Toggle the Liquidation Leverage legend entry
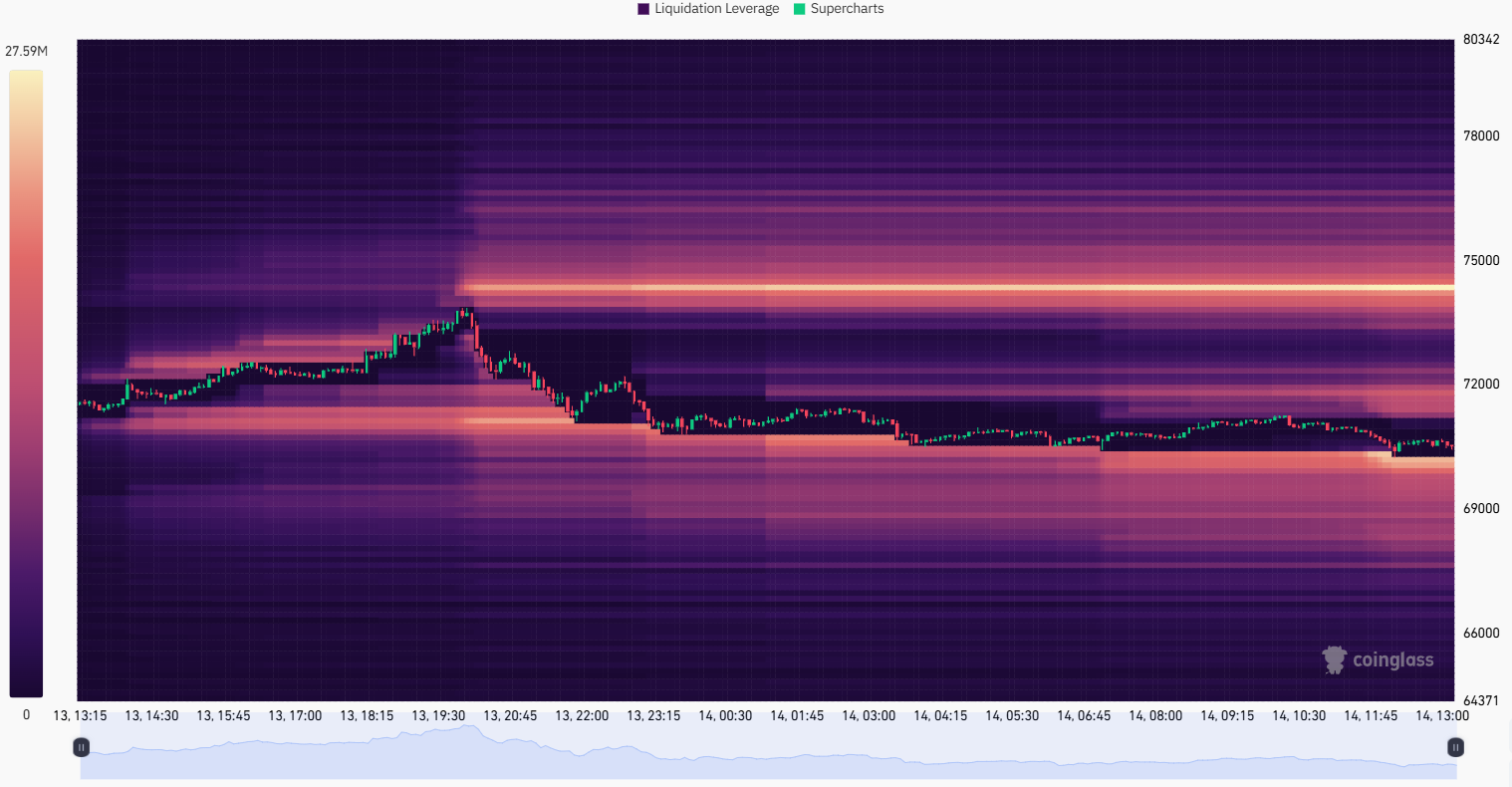 click(708, 9)
